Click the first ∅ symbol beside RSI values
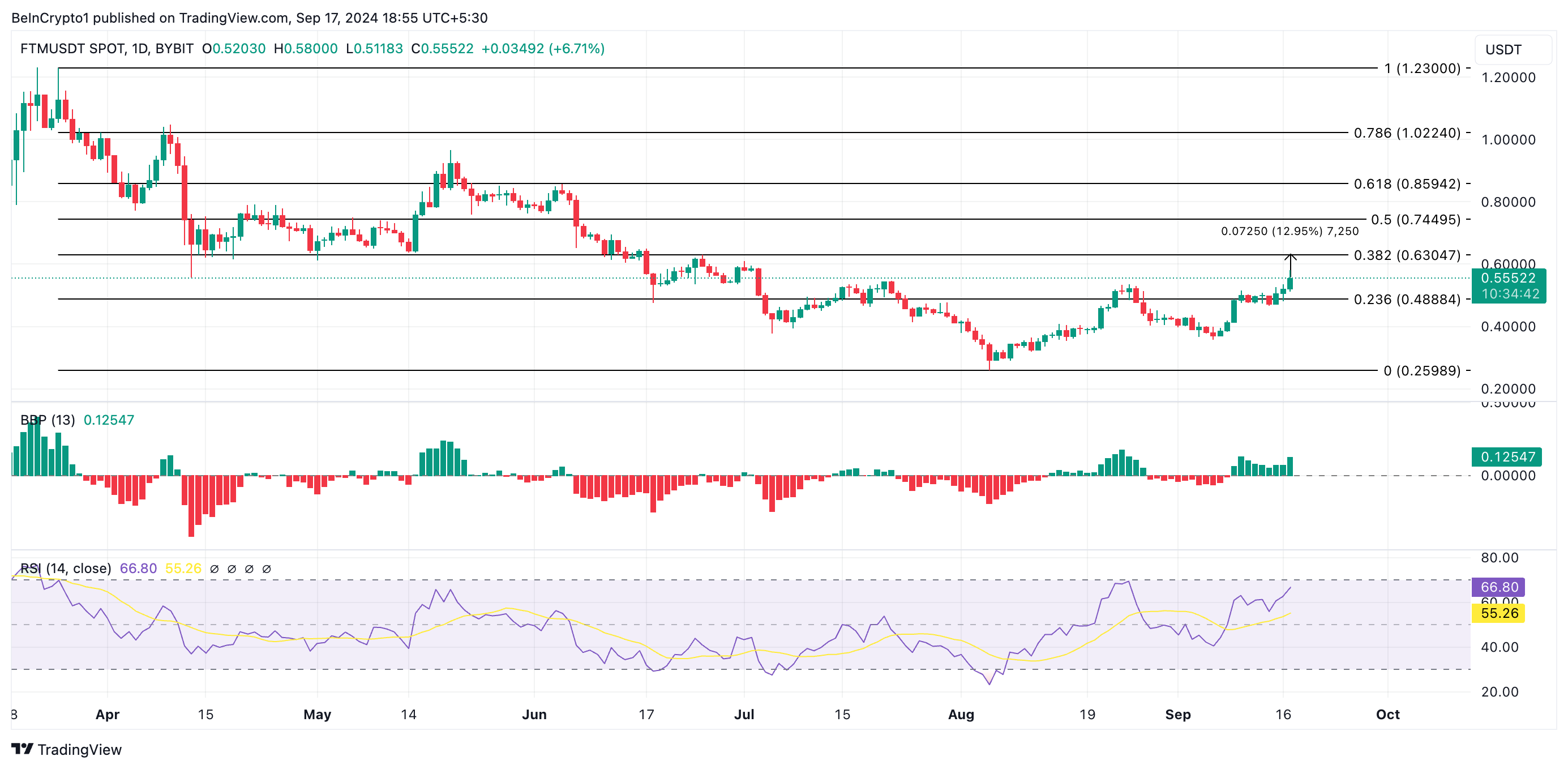The image size is (1568, 769). tap(215, 569)
